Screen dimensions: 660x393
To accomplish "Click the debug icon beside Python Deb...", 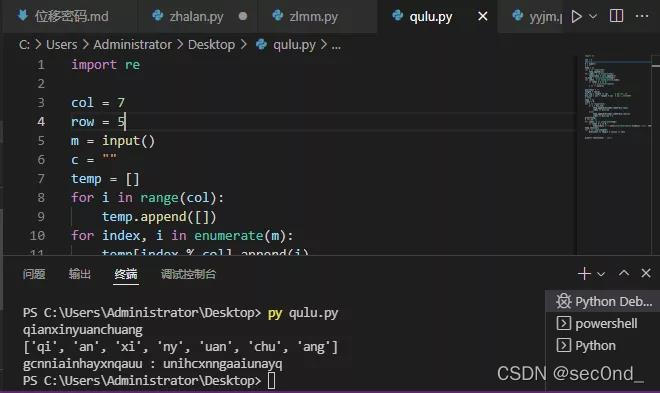I will click(x=564, y=301).
